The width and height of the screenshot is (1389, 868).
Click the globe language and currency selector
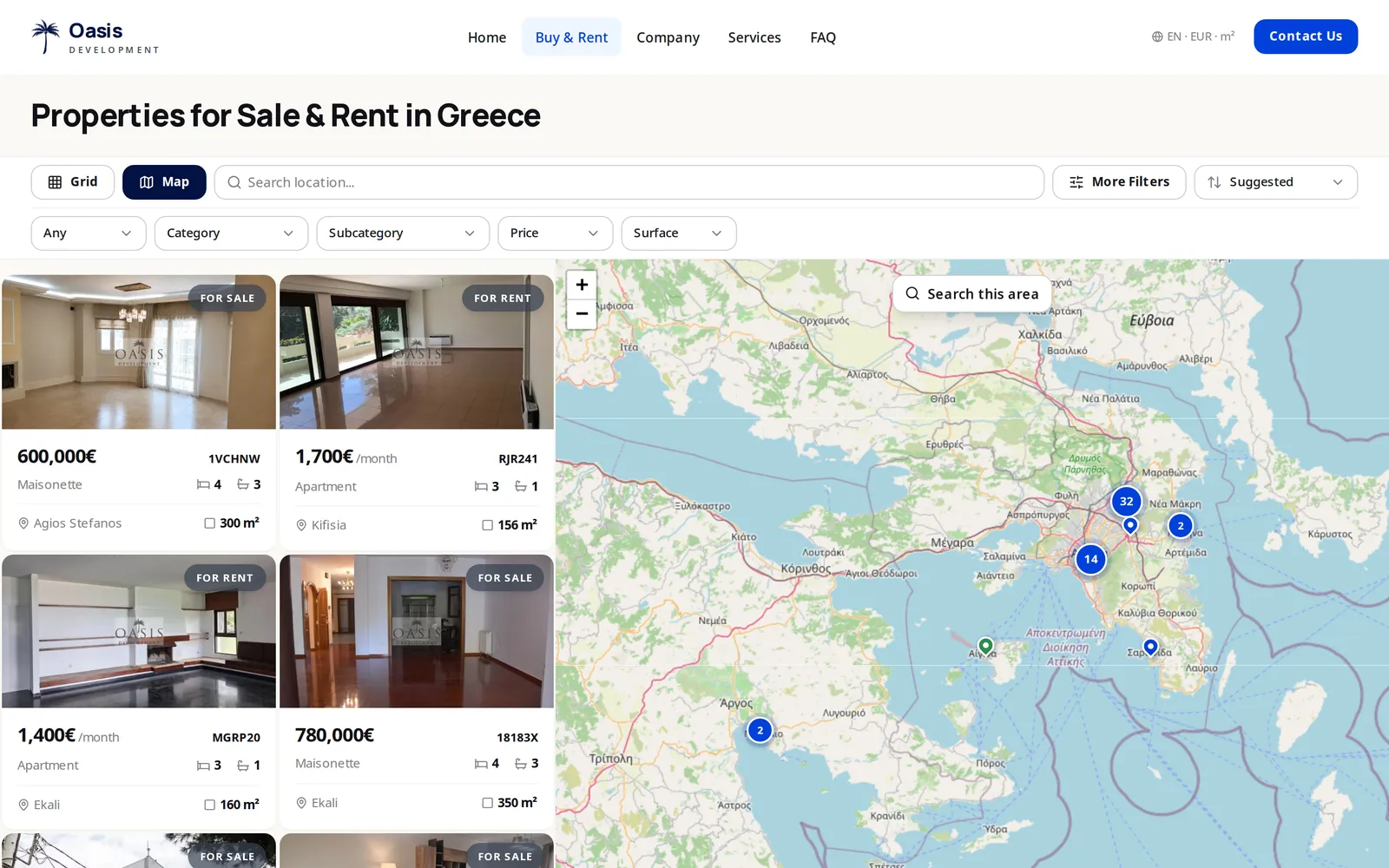(1193, 36)
